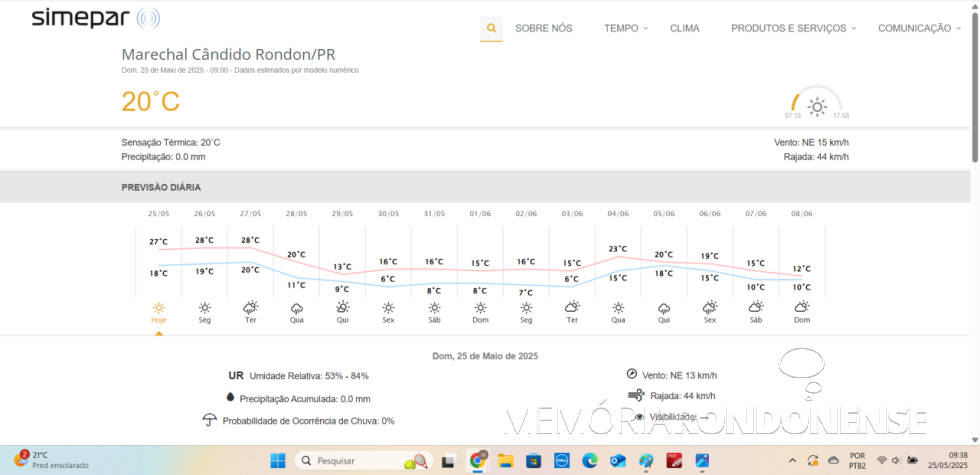Viewport: 980px width, 475px height.
Task: Select the 03/06 Ter partly cloudy icon
Action: tap(572, 308)
